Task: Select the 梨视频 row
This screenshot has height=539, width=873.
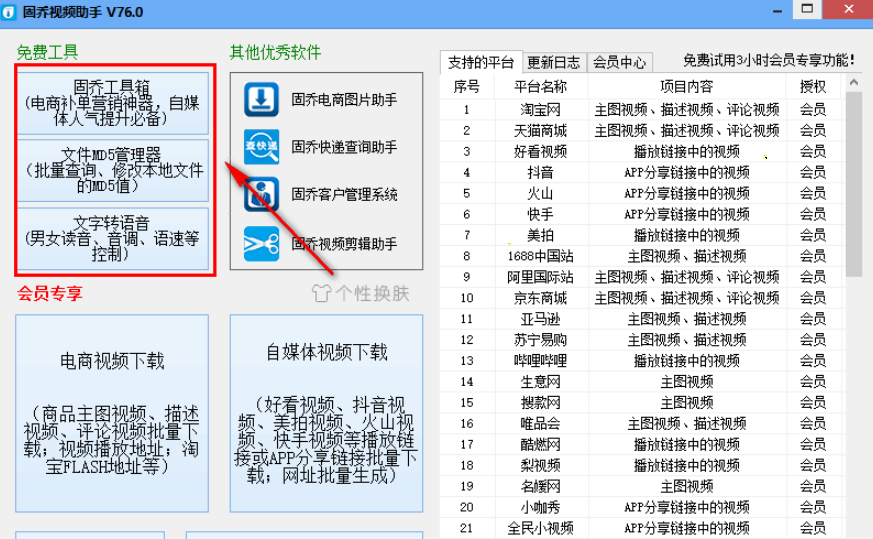Action: 642,466
